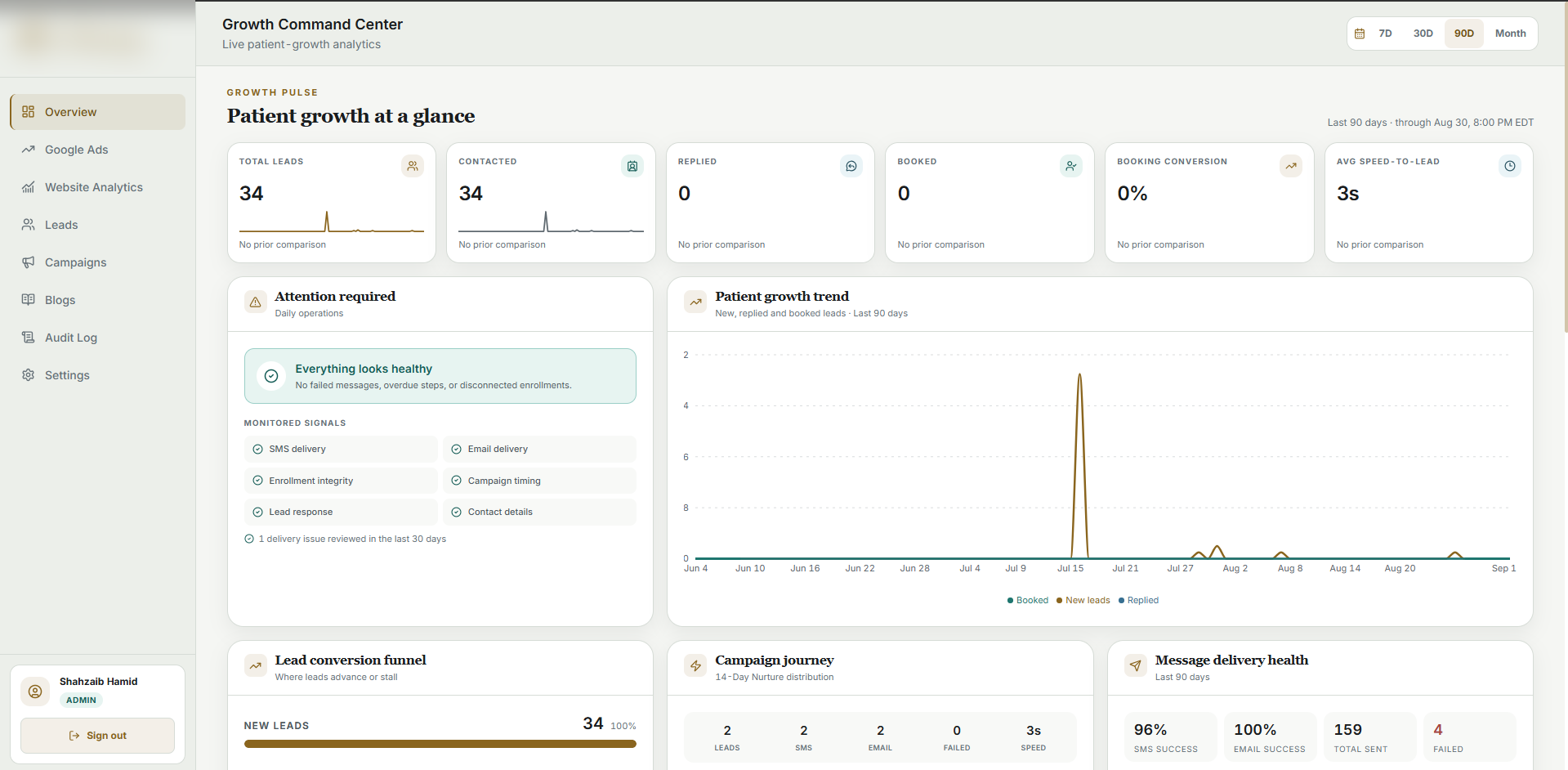
Task: Click the Sign out button
Action: [x=97, y=736]
